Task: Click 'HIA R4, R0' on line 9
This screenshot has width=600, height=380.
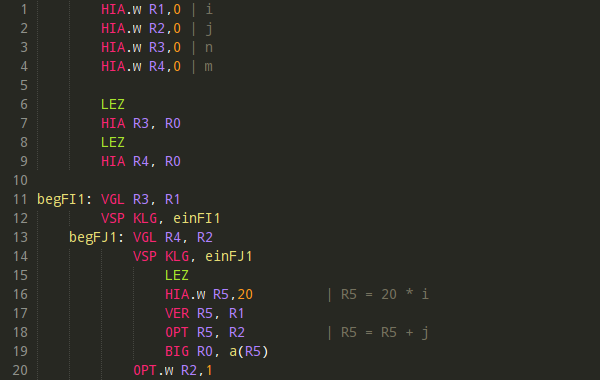Action: pos(141,161)
